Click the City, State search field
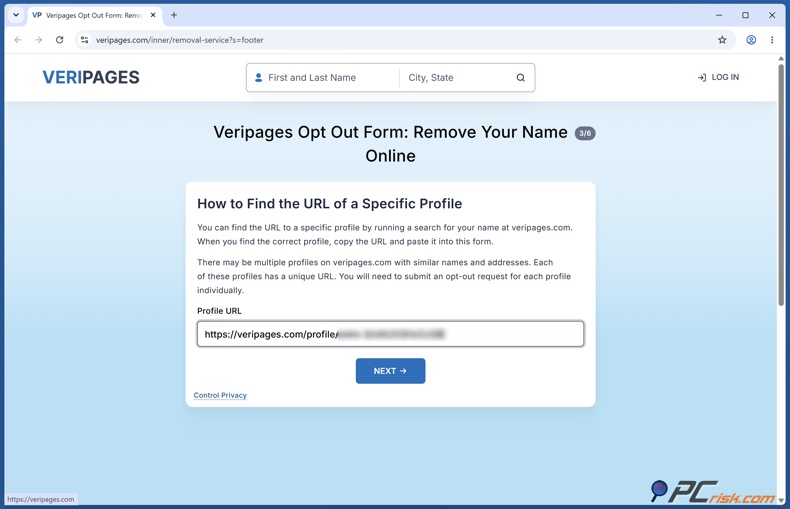Viewport: 790px width, 509px height. click(x=453, y=78)
